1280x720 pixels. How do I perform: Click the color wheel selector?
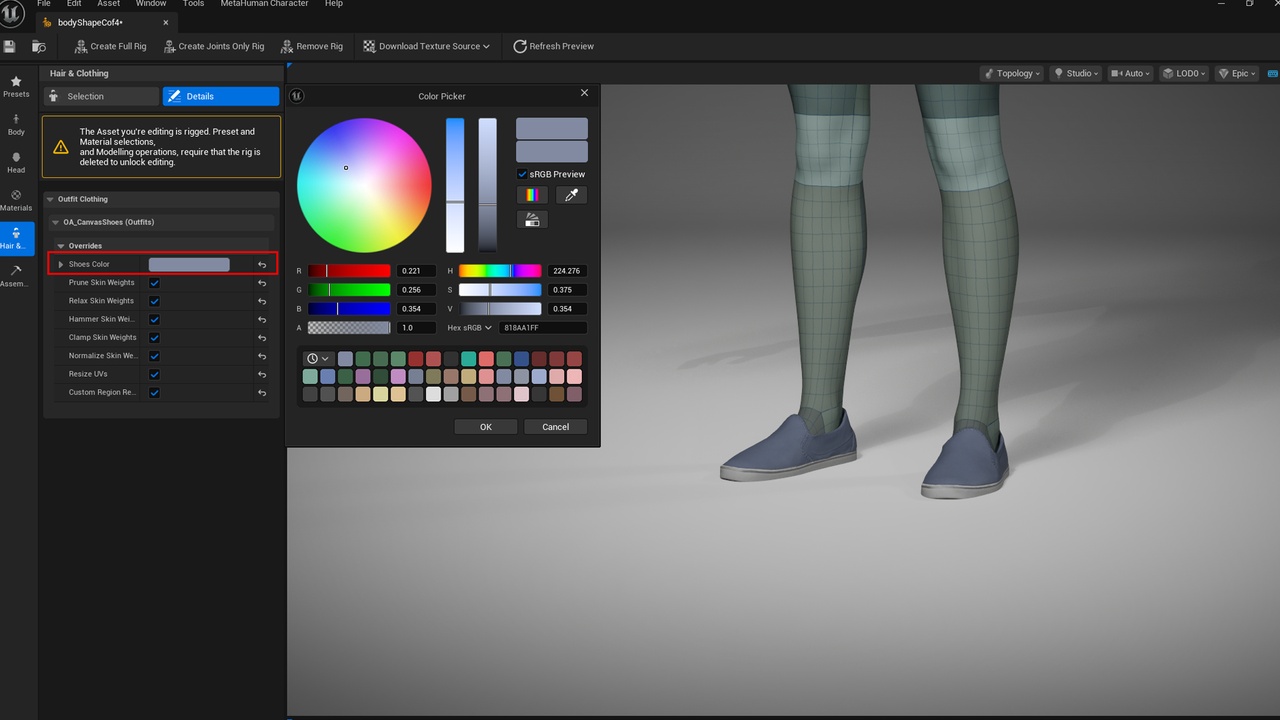[364, 185]
